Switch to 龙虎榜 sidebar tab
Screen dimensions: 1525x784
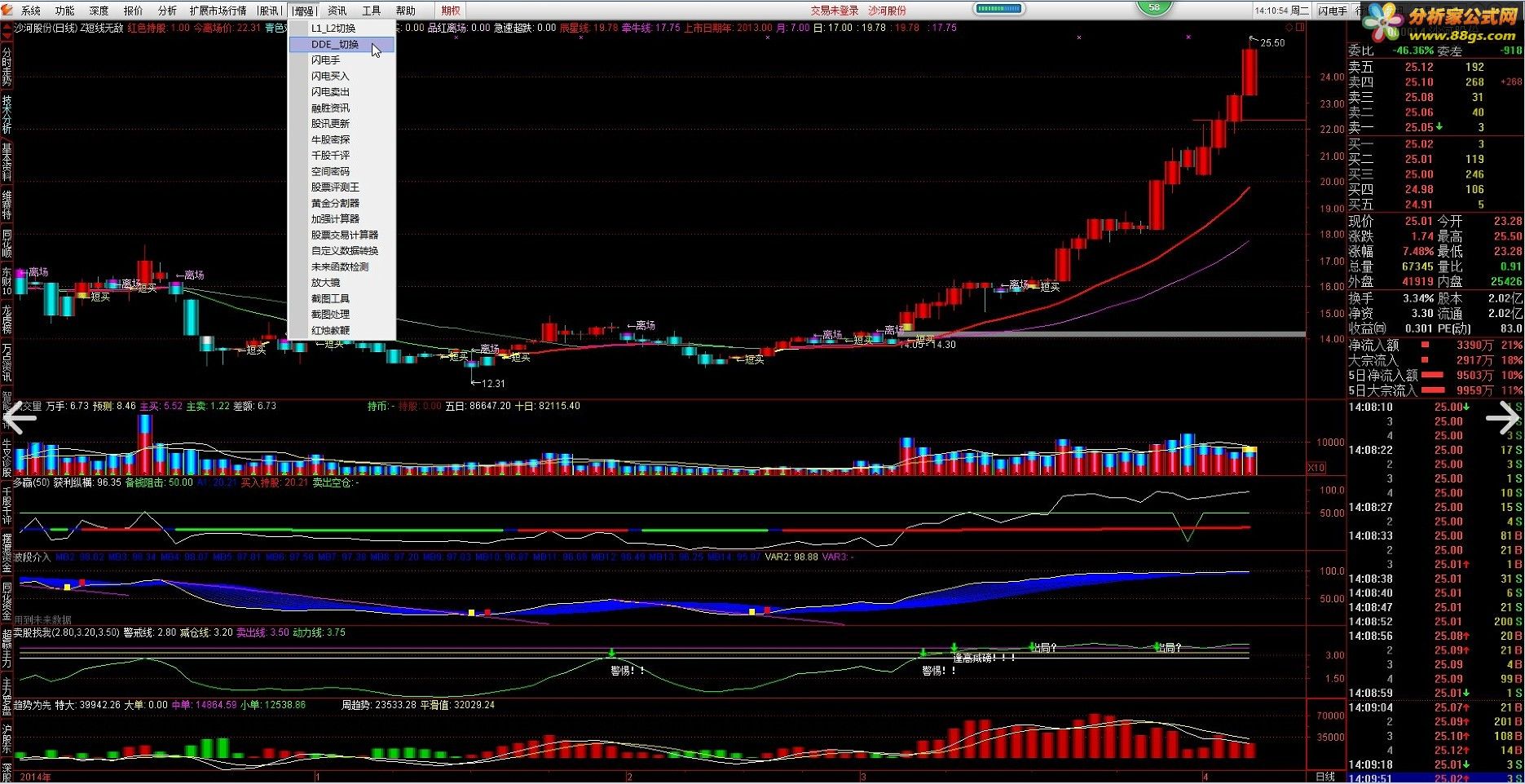7,318
